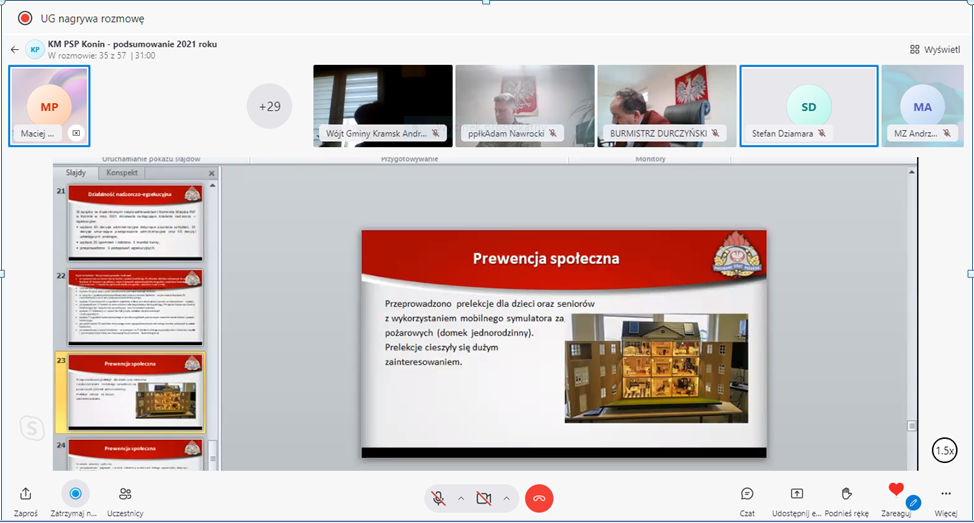Click Udostępnij ekran share screen icon

[796, 494]
